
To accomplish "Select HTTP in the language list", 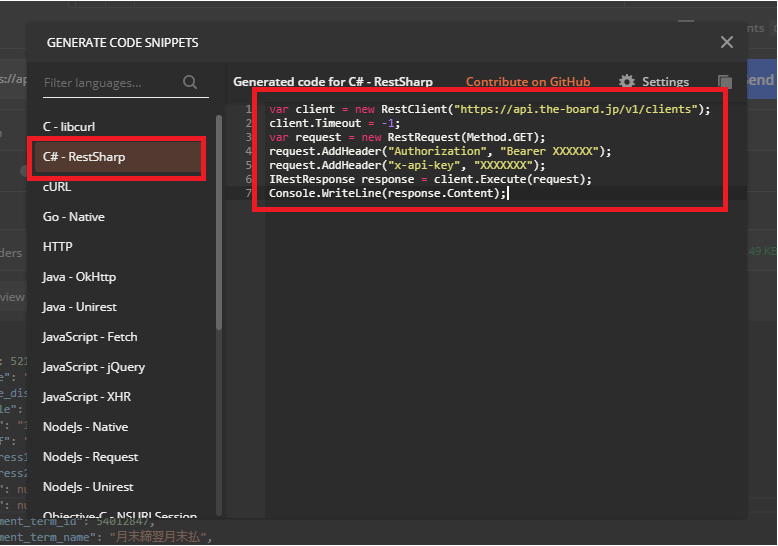I will pos(58,247).
